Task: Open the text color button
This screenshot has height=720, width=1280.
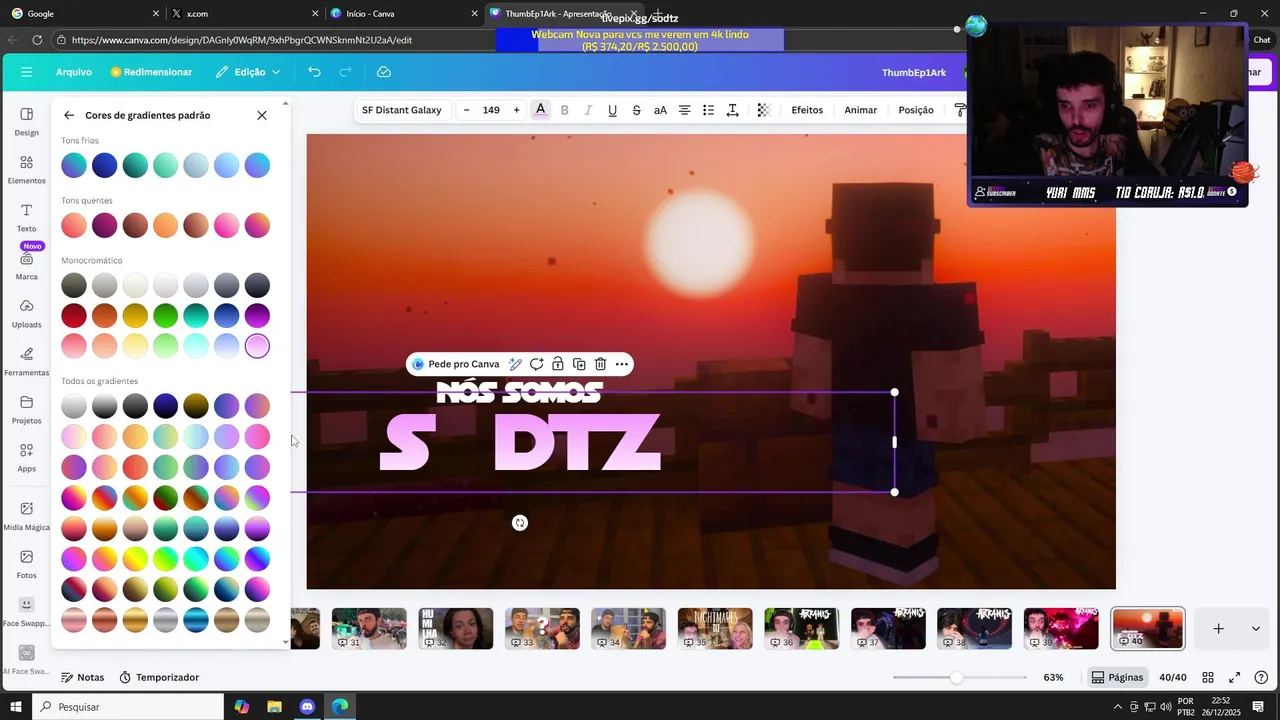Action: (540, 110)
